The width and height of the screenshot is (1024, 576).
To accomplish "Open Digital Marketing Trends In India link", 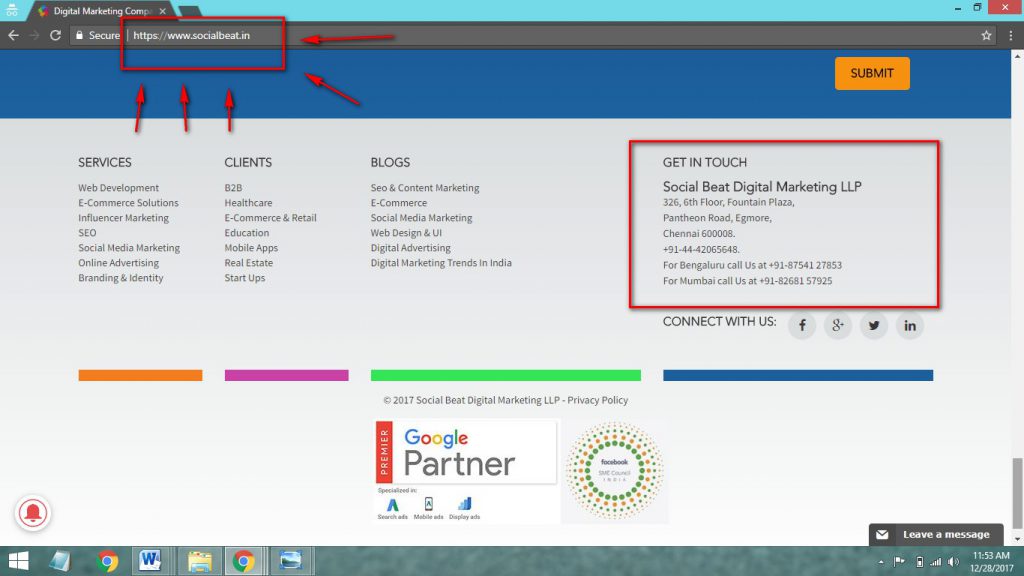I will [x=441, y=263].
